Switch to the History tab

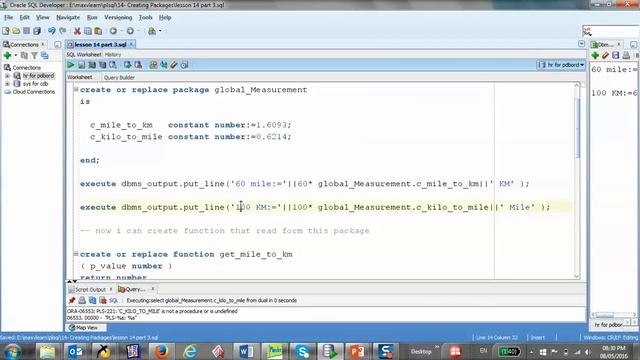(x=113, y=55)
